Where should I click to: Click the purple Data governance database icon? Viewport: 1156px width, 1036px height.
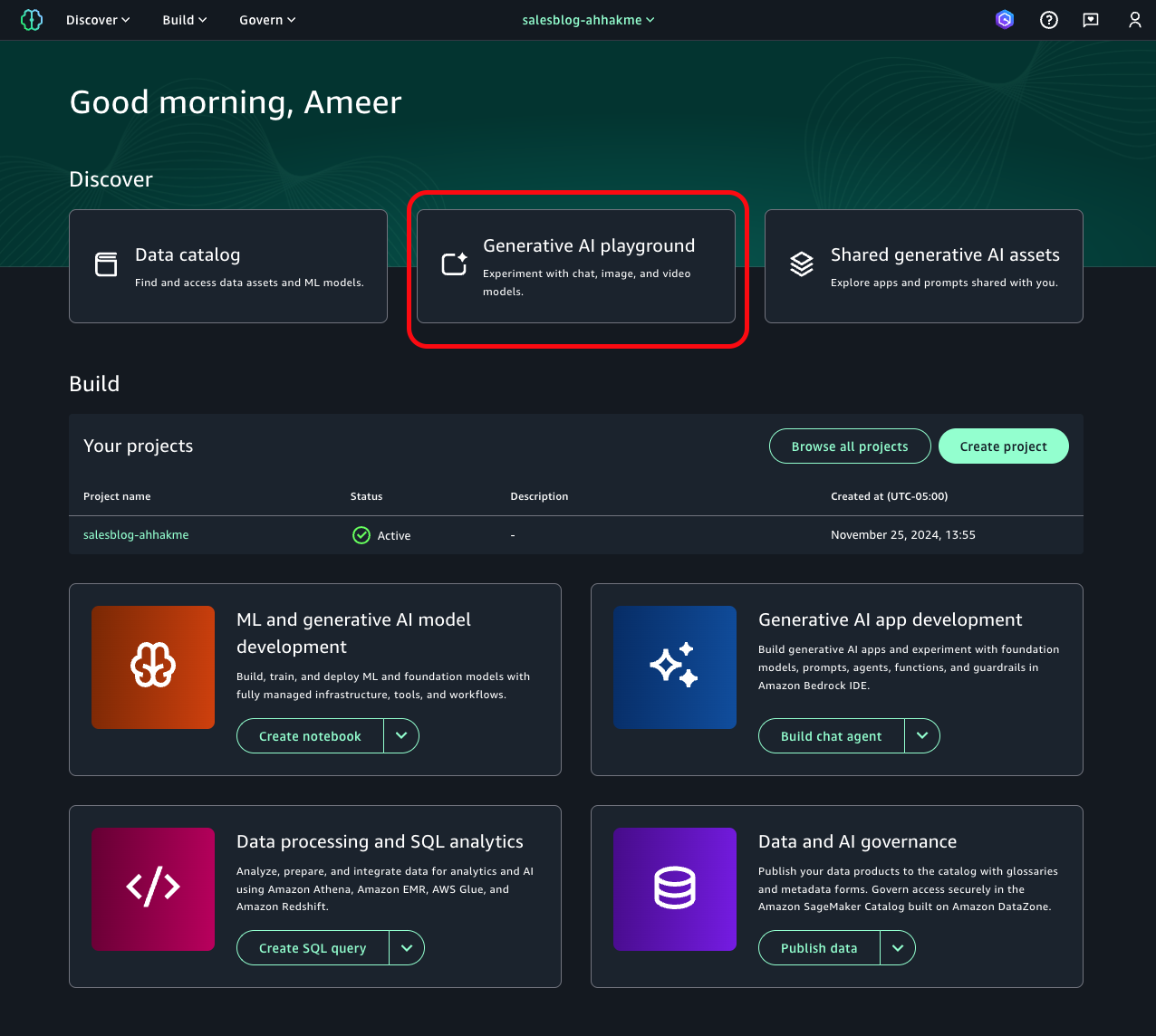(x=674, y=888)
